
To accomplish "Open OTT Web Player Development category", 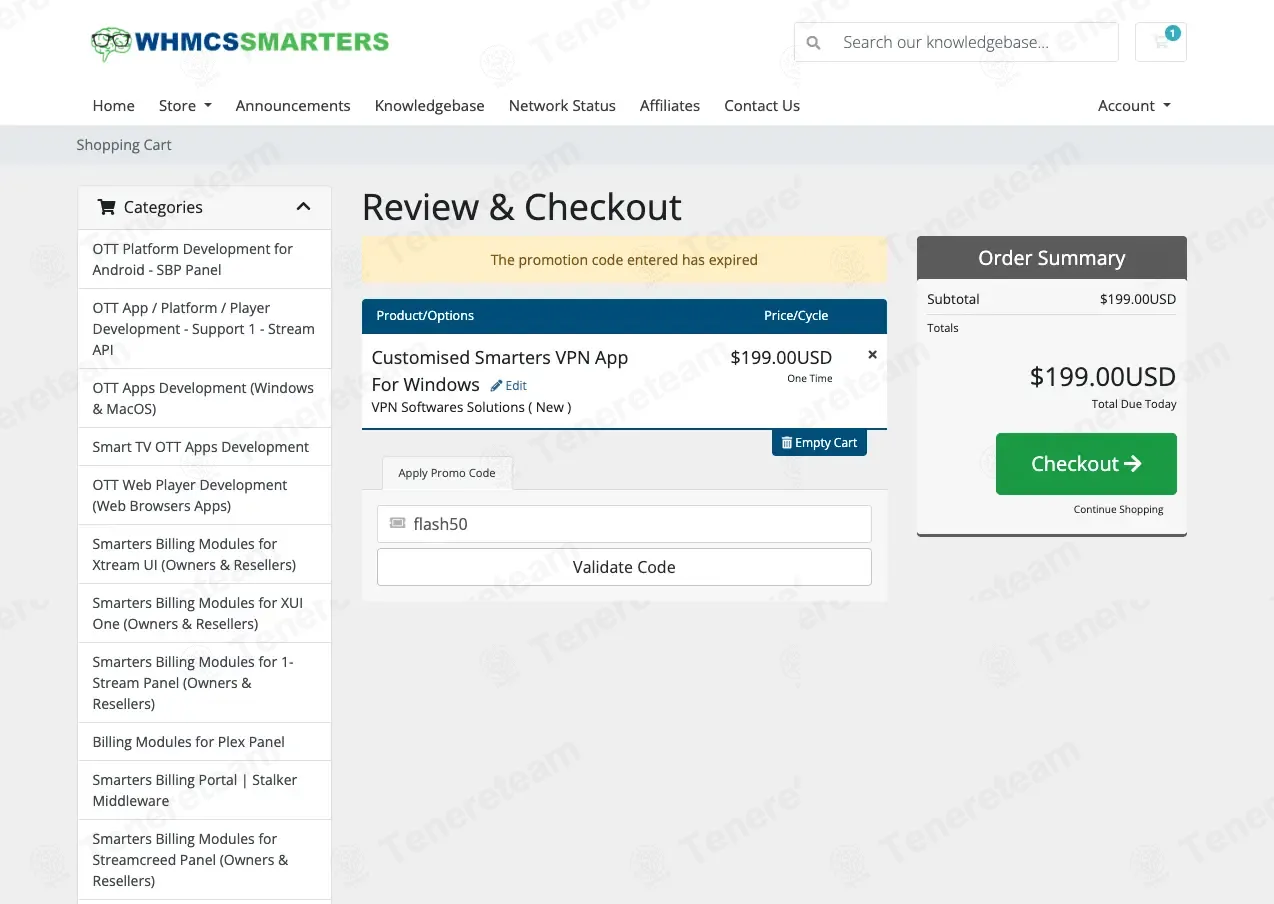I will (x=204, y=495).
